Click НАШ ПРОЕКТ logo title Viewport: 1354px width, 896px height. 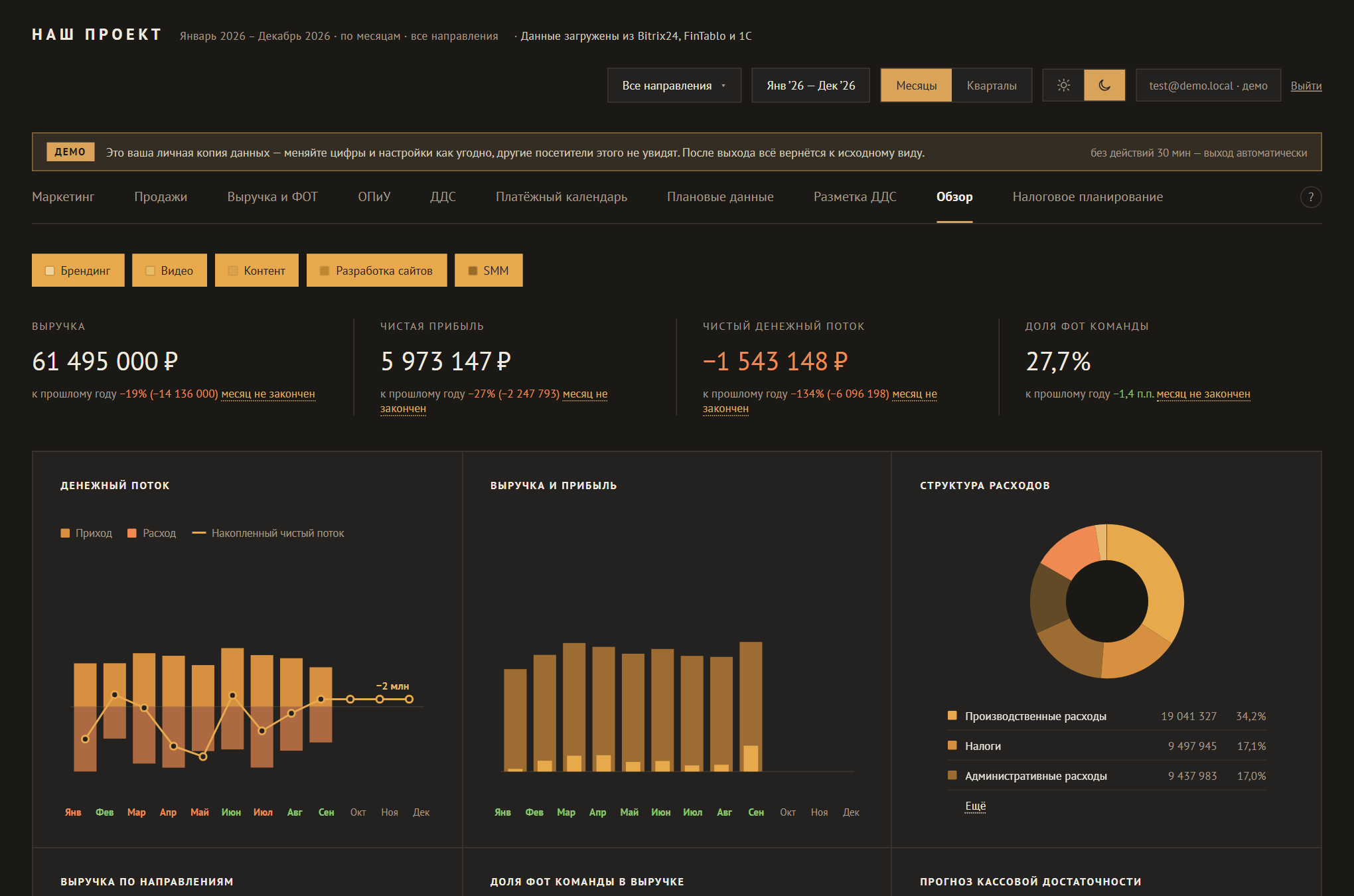[x=97, y=35]
